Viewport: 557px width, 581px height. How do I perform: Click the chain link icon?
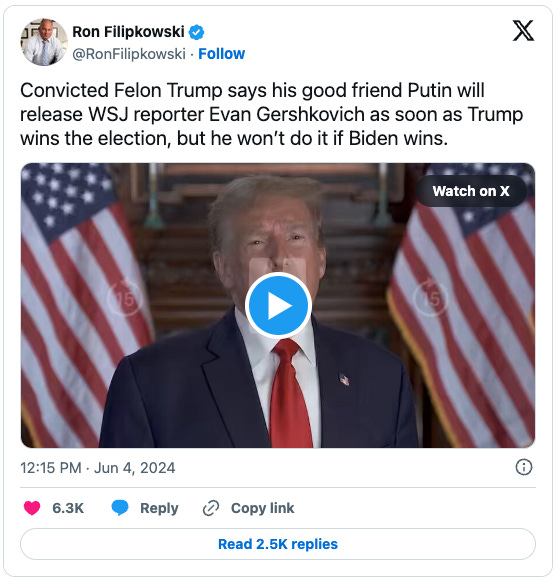point(211,508)
